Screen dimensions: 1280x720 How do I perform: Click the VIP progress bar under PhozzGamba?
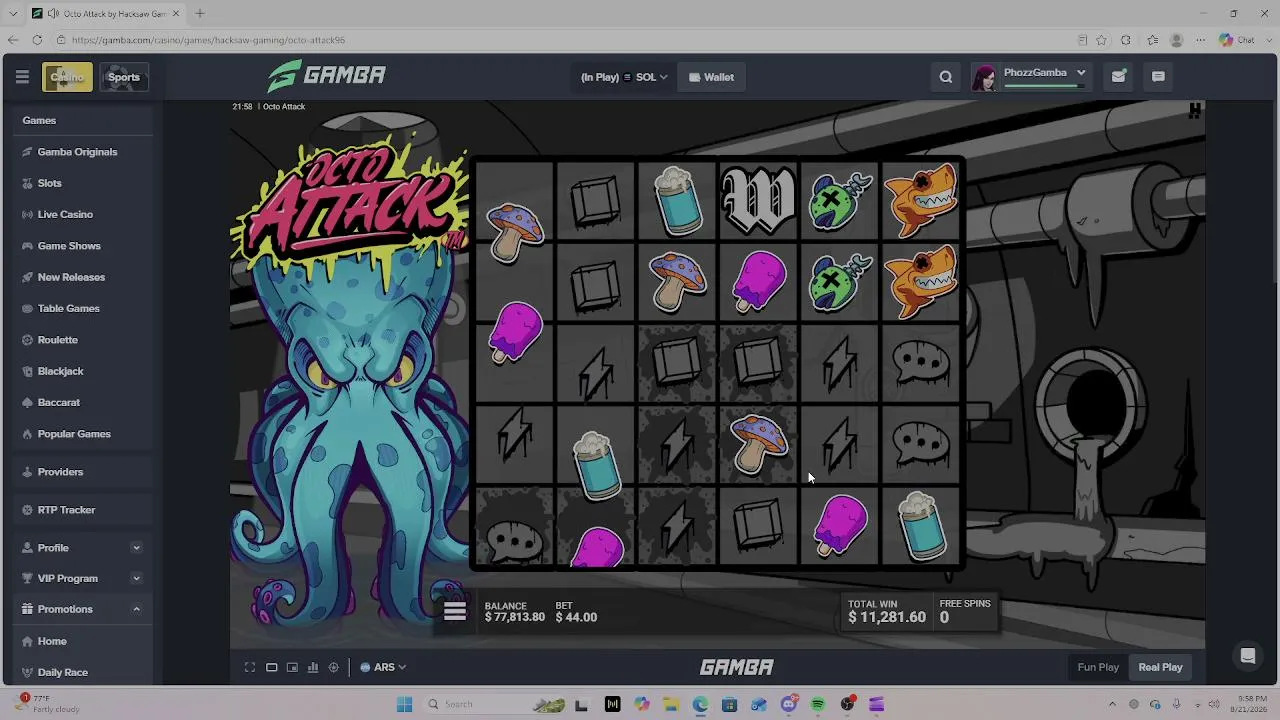[1045, 86]
